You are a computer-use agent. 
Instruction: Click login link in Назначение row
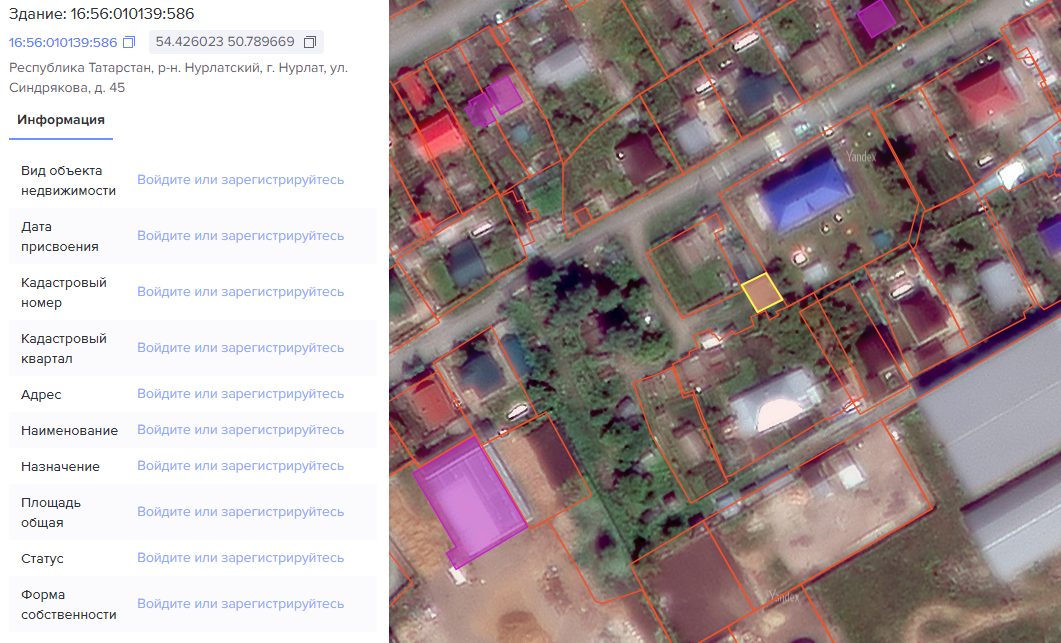pos(240,466)
